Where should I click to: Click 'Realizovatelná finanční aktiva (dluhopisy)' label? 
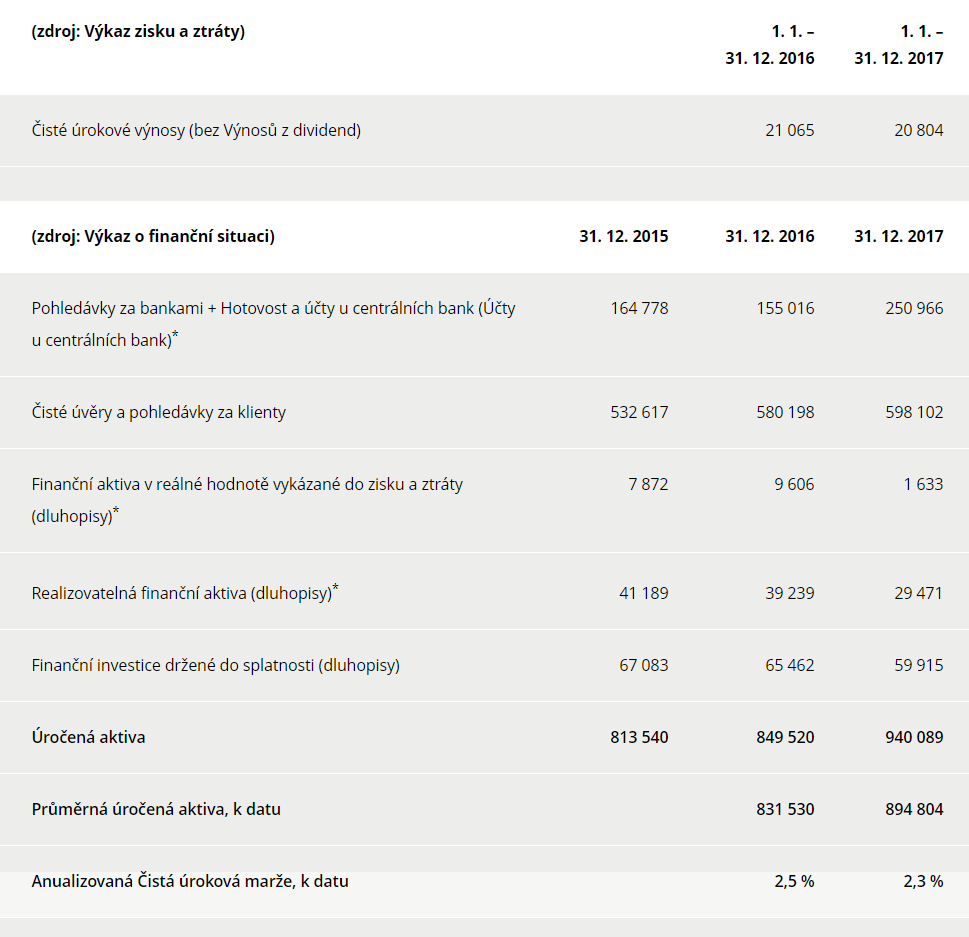pos(185,593)
